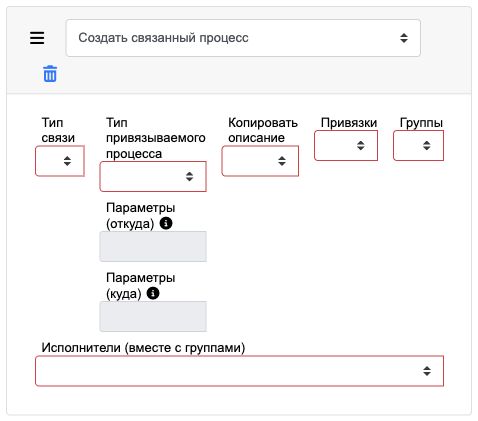Click the hamburger drag handle icon
This screenshot has width=478, height=421.
[x=37, y=38]
